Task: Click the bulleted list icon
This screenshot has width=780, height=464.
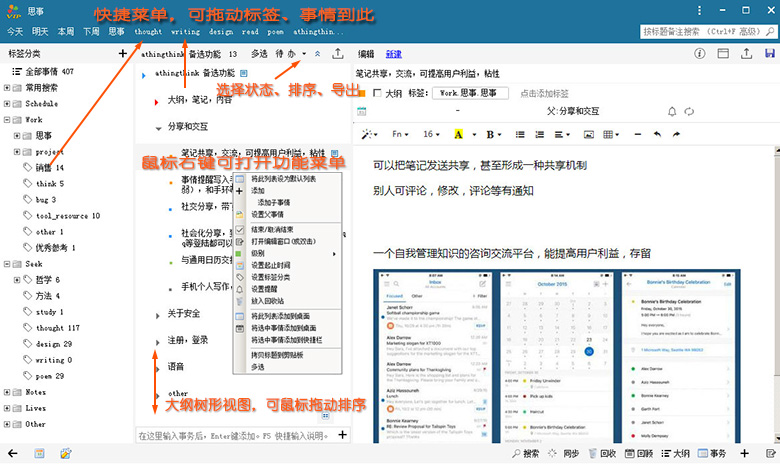Action: pyautogui.click(x=520, y=134)
